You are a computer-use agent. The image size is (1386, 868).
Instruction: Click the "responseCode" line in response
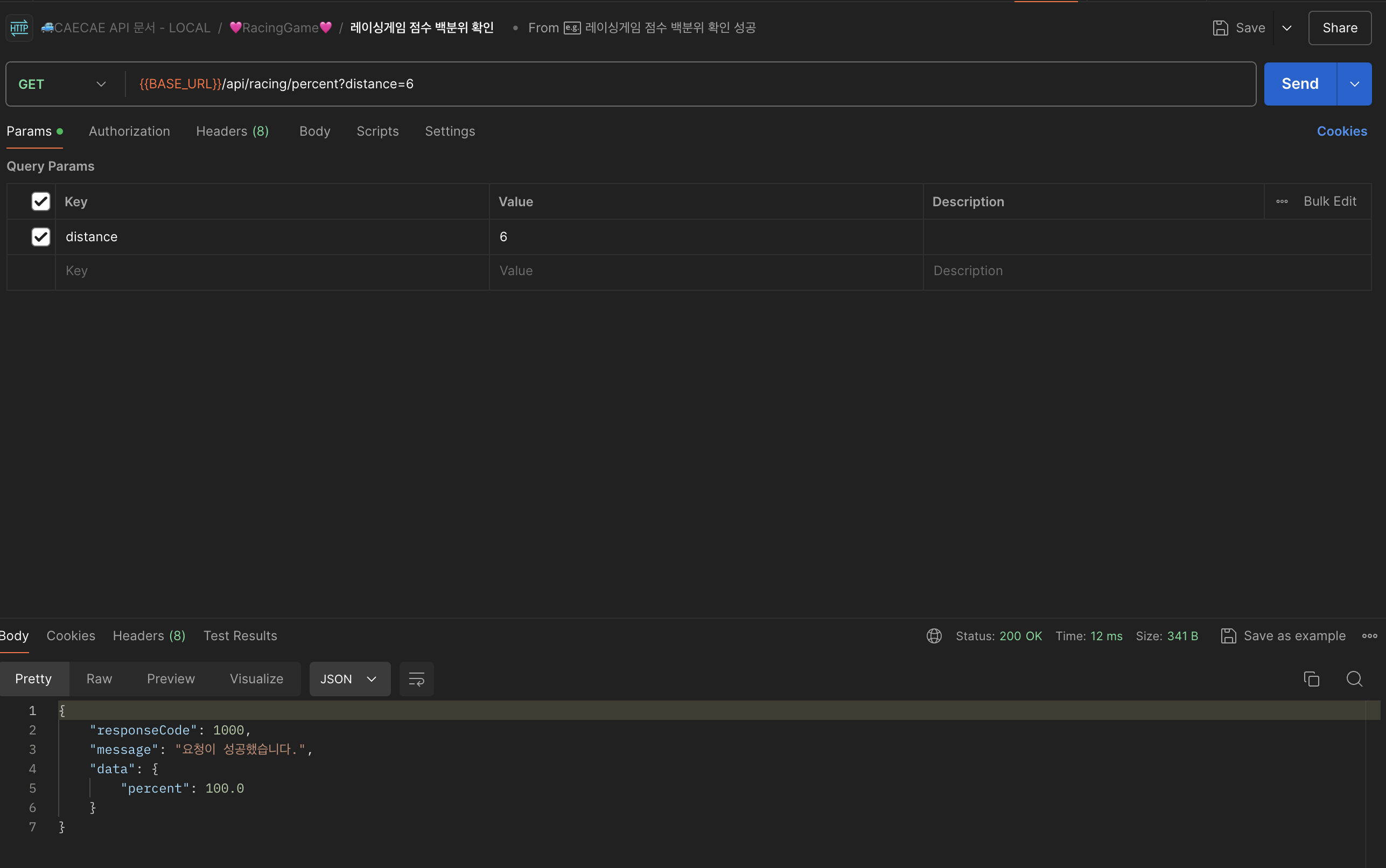coord(171,730)
